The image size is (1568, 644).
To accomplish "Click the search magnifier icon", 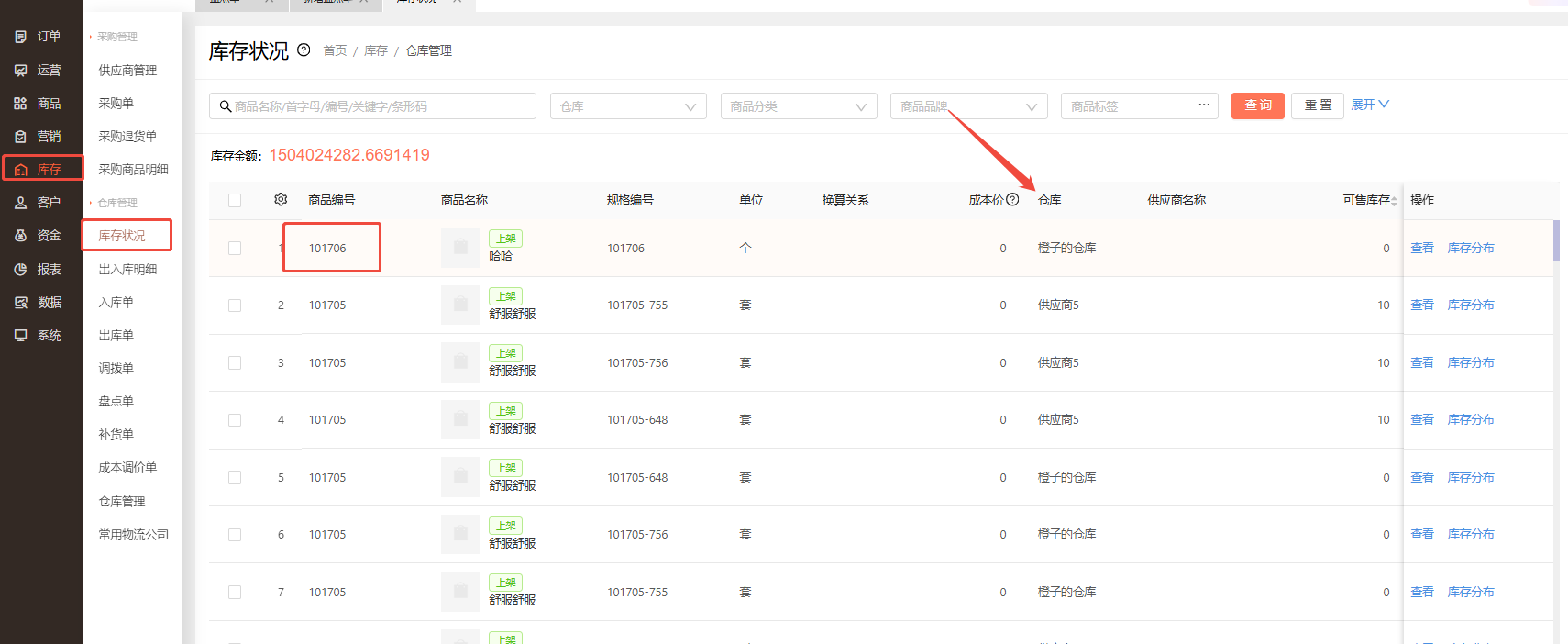I will (x=225, y=106).
